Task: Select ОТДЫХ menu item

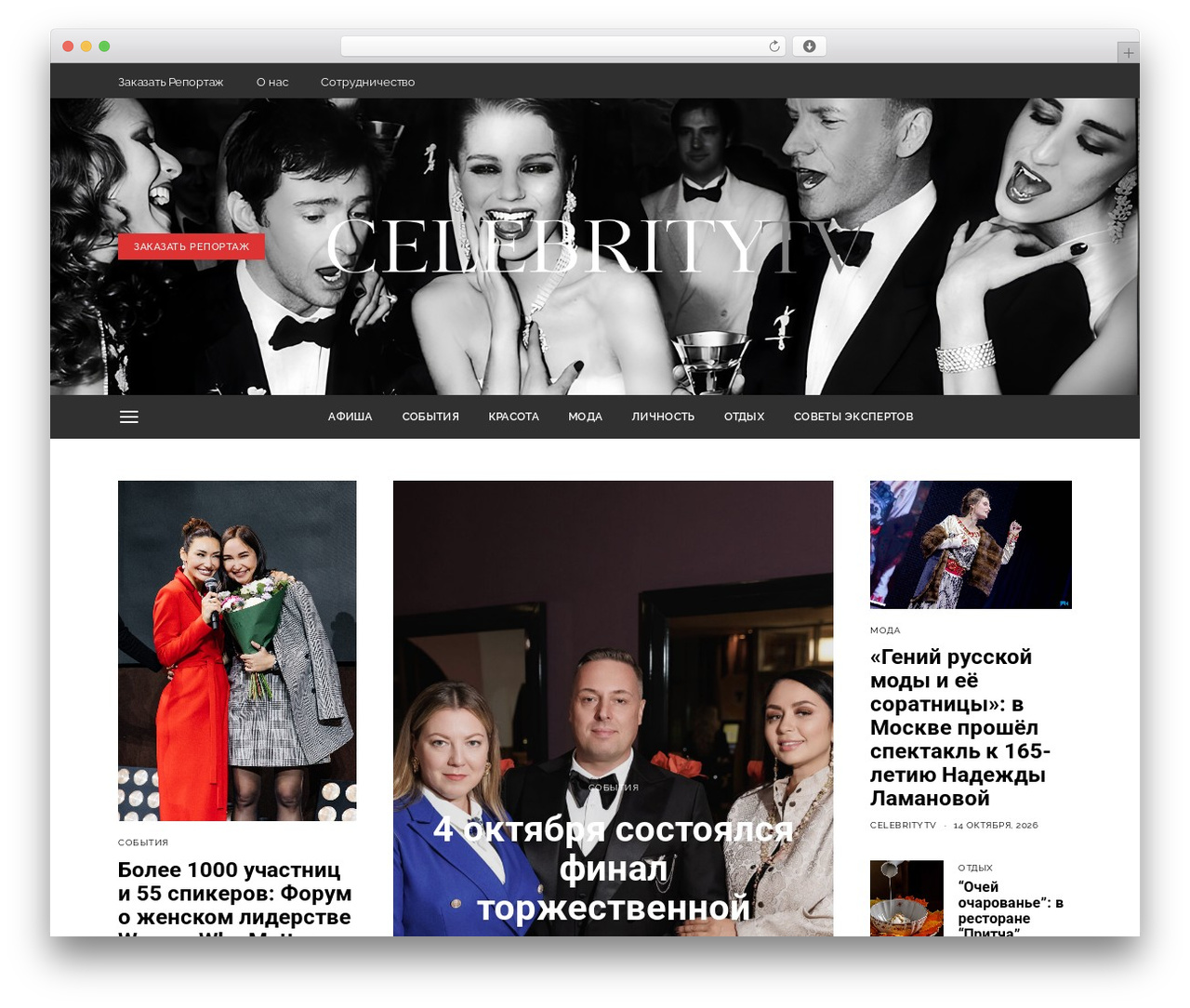Action: (744, 417)
